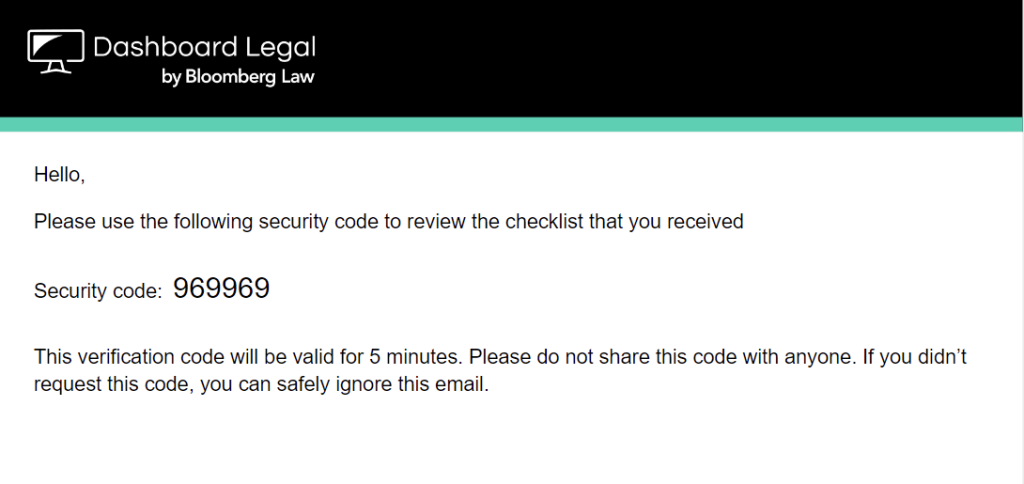1024x484 pixels.
Task: Select the security code 969969
Action: [221, 288]
